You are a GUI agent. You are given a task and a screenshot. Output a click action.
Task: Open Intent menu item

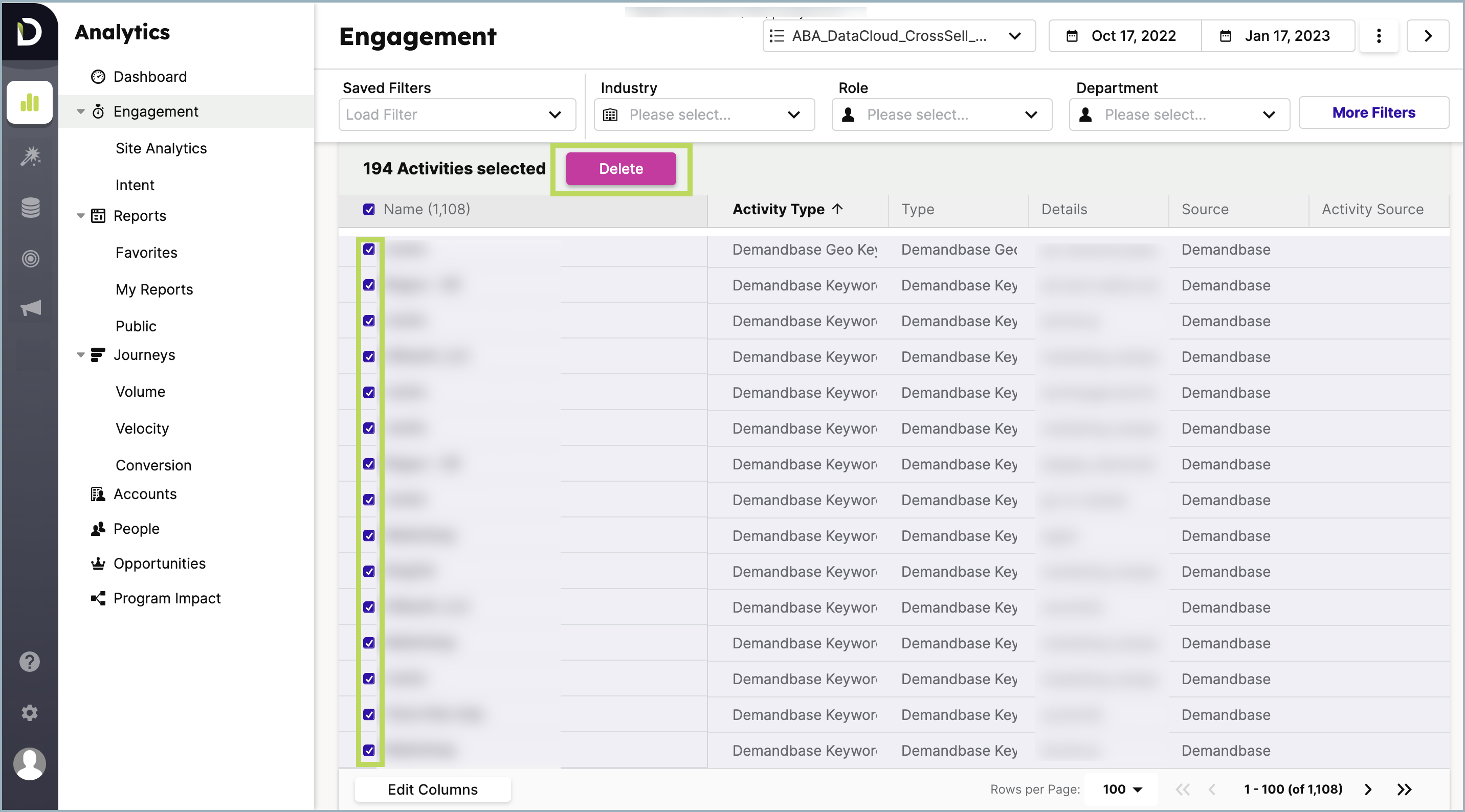[135, 185]
